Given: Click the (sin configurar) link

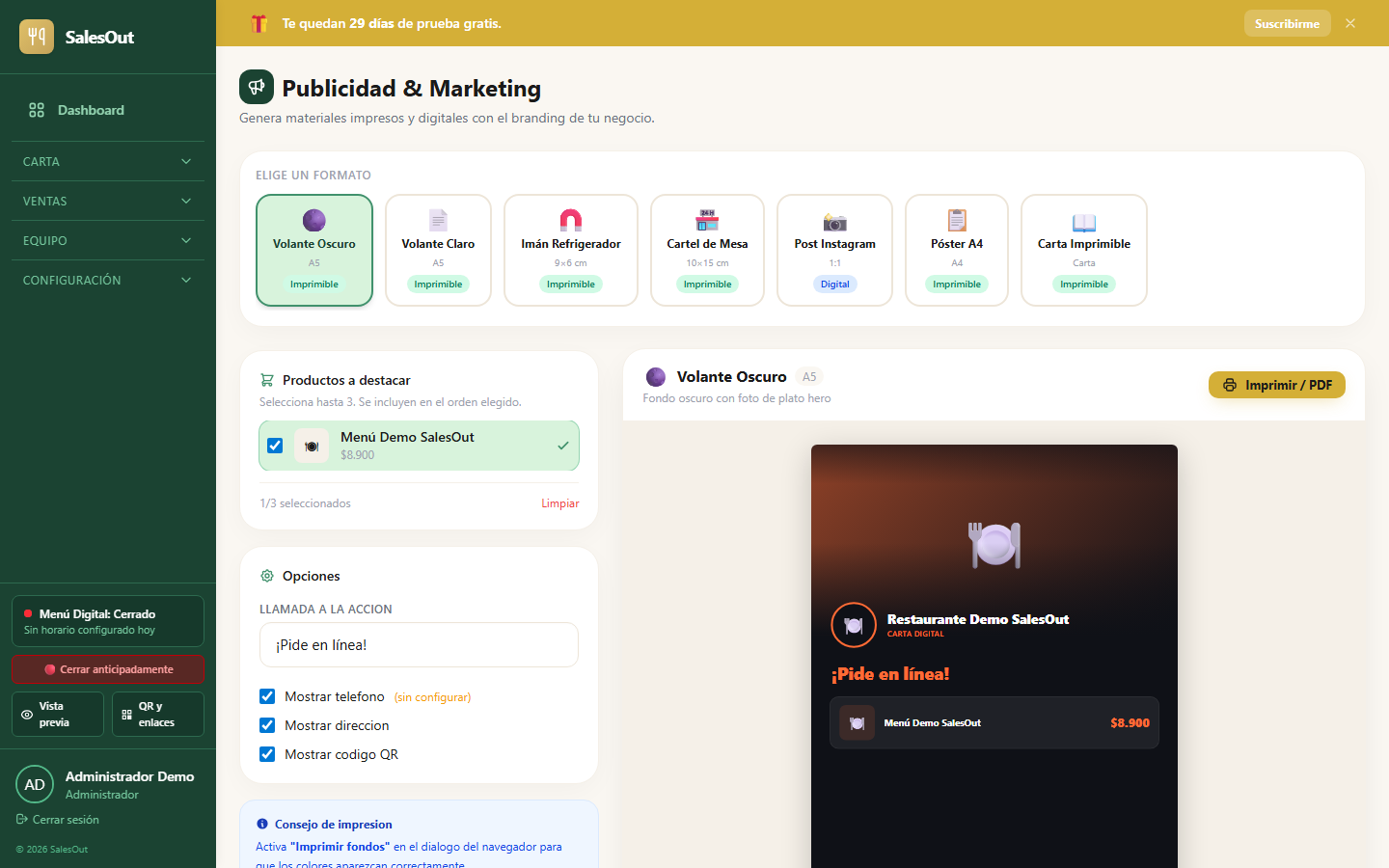Looking at the screenshot, I should 432,697.
